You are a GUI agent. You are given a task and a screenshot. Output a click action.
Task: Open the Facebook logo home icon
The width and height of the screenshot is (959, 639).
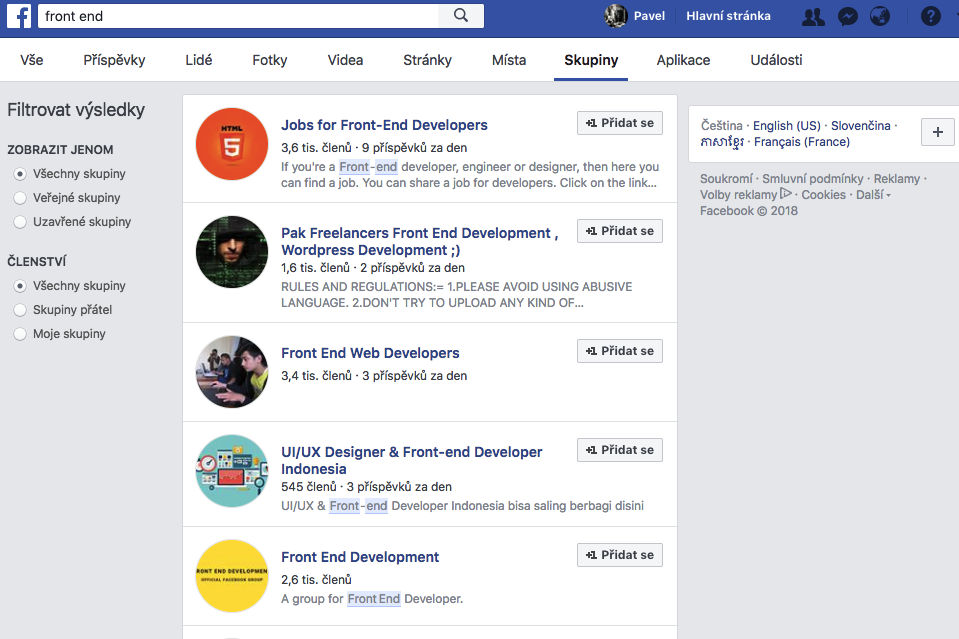click(19, 16)
